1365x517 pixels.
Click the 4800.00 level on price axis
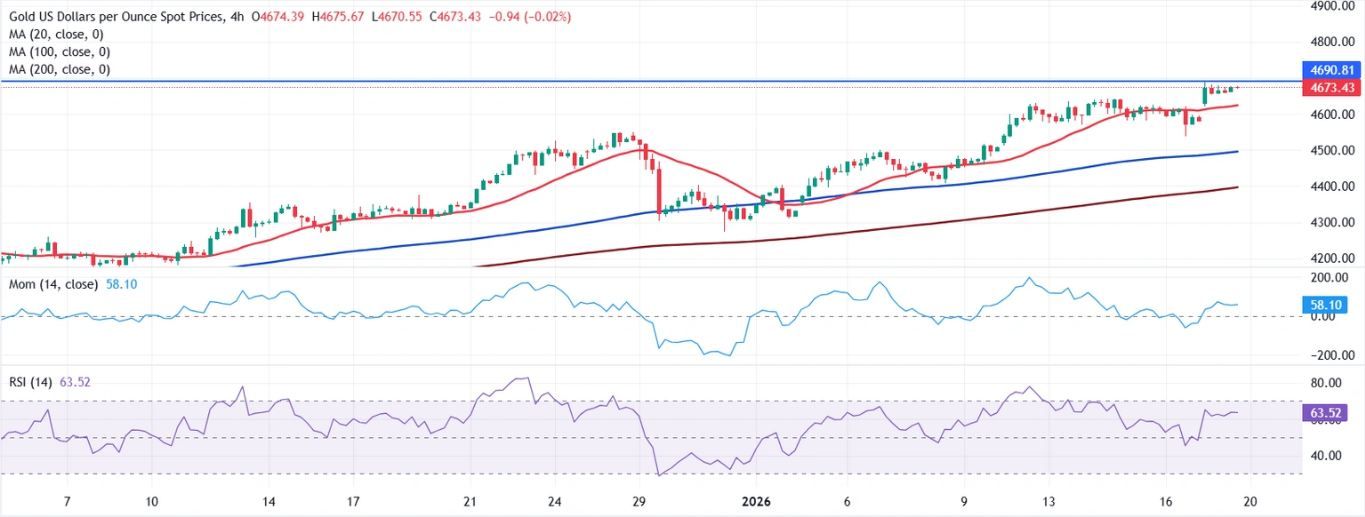click(1332, 42)
